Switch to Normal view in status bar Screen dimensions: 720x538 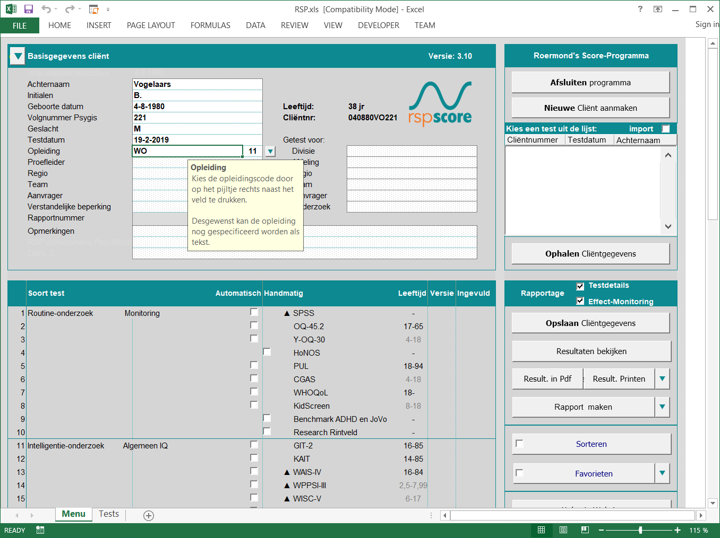point(541,530)
